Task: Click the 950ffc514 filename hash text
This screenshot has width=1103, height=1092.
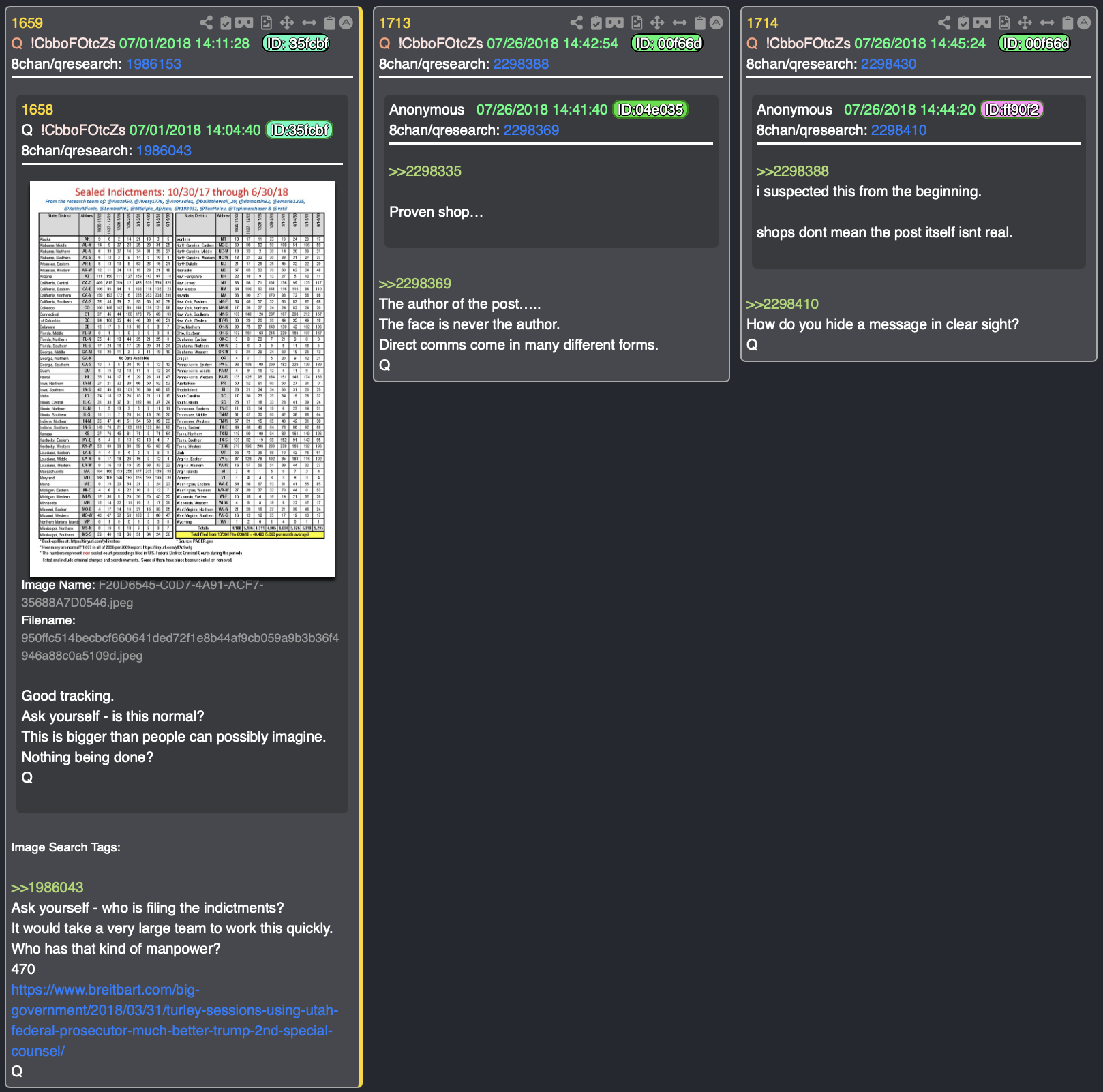Action: tap(180, 647)
